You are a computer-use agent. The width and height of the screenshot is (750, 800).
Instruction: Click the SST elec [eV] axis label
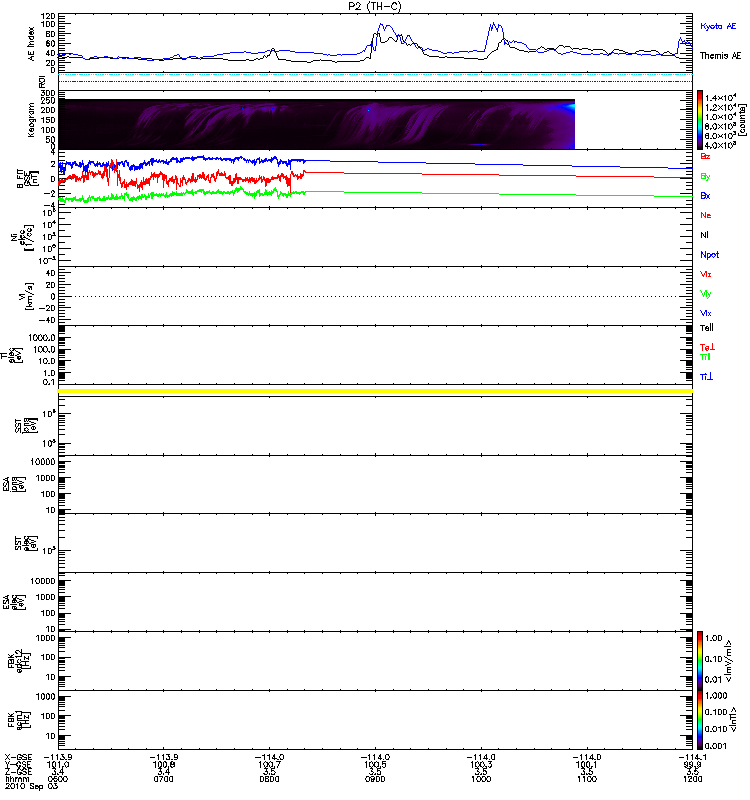click(x=26, y=543)
